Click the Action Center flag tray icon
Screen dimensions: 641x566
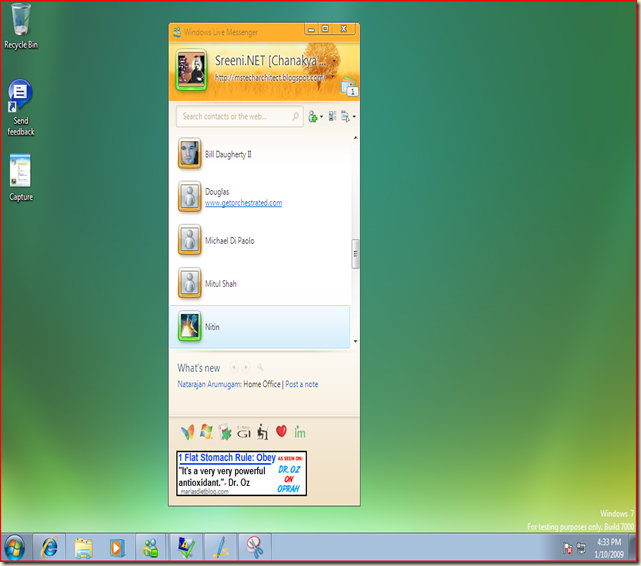(x=568, y=548)
